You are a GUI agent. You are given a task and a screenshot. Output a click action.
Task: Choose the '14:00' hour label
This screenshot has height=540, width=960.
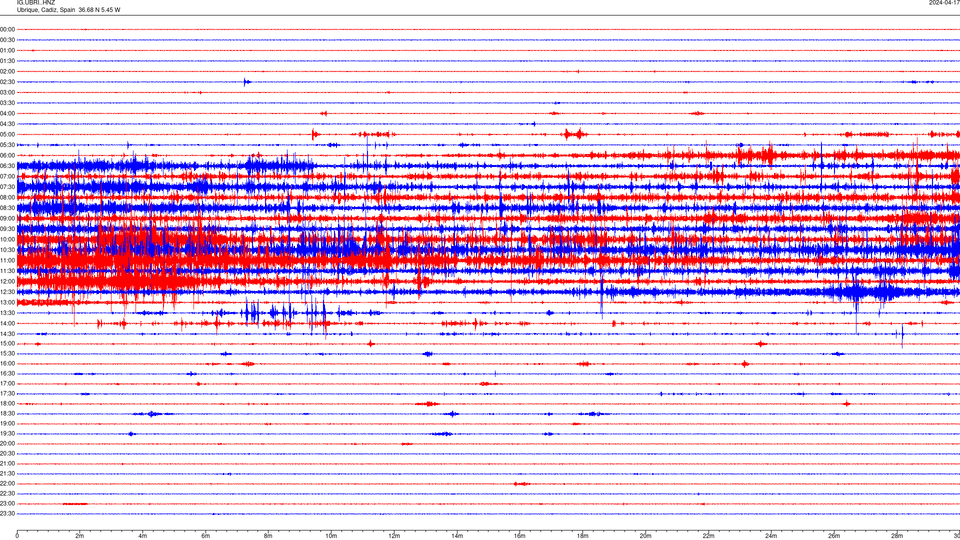pyautogui.click(x=7, y=323)
